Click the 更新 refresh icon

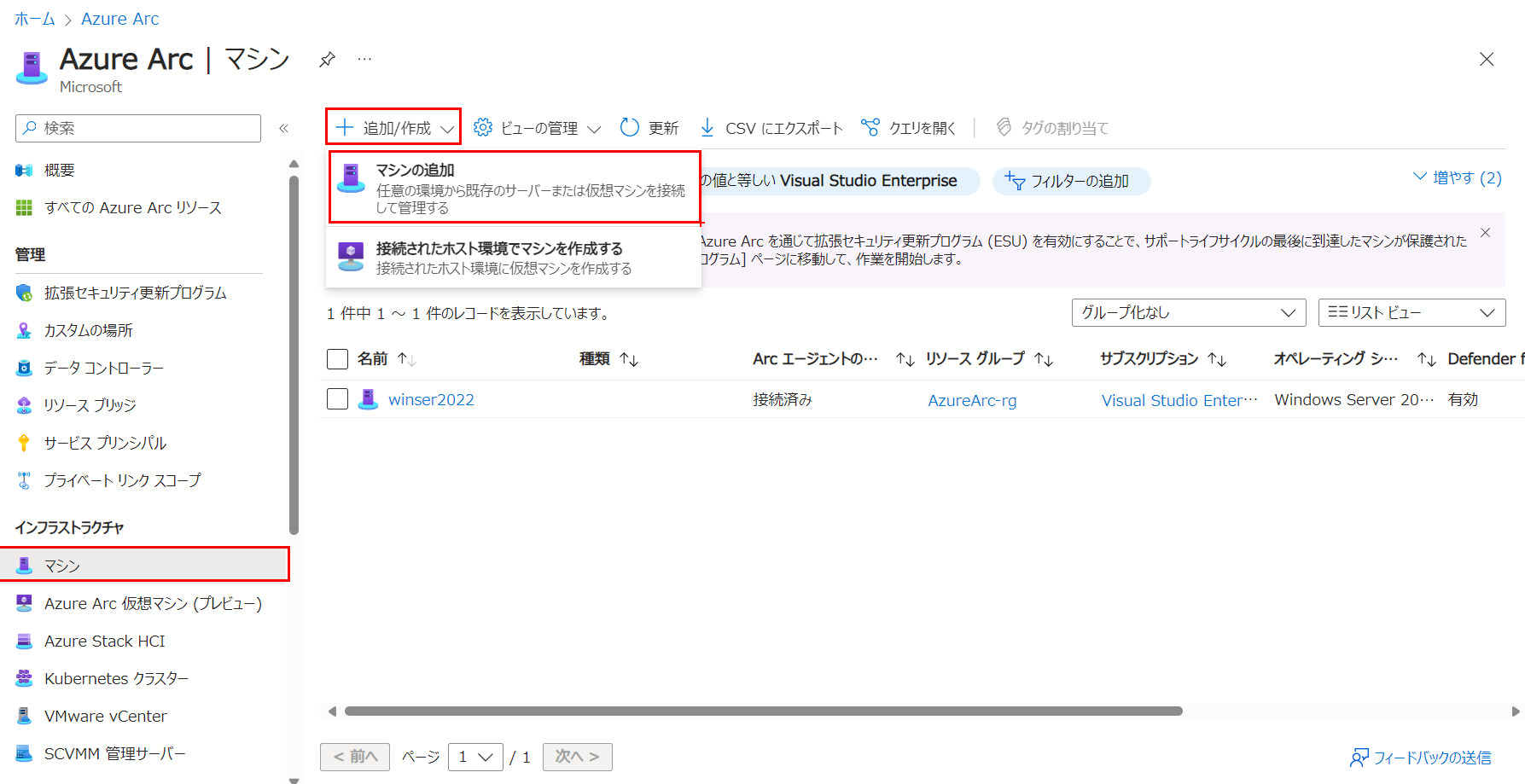630,127
